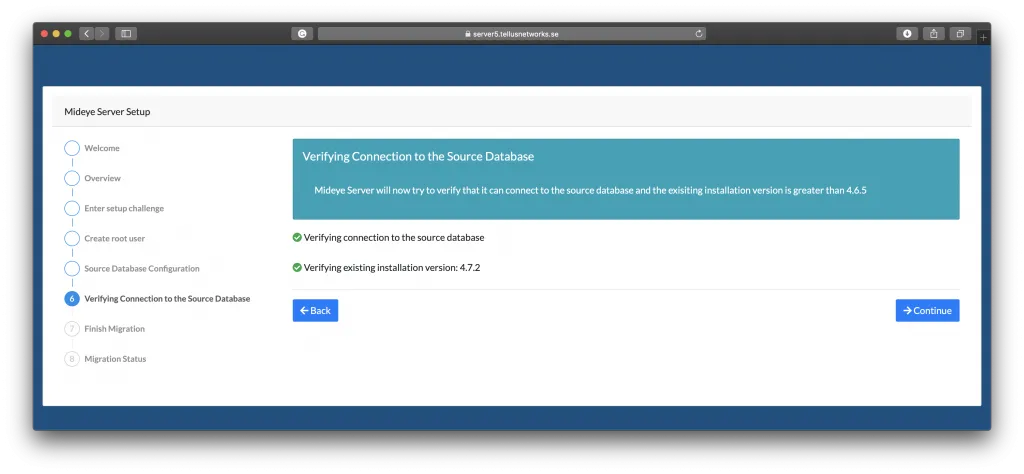
Task: Click the blue panel heading Verifying Connection
Action: (418, 157)
